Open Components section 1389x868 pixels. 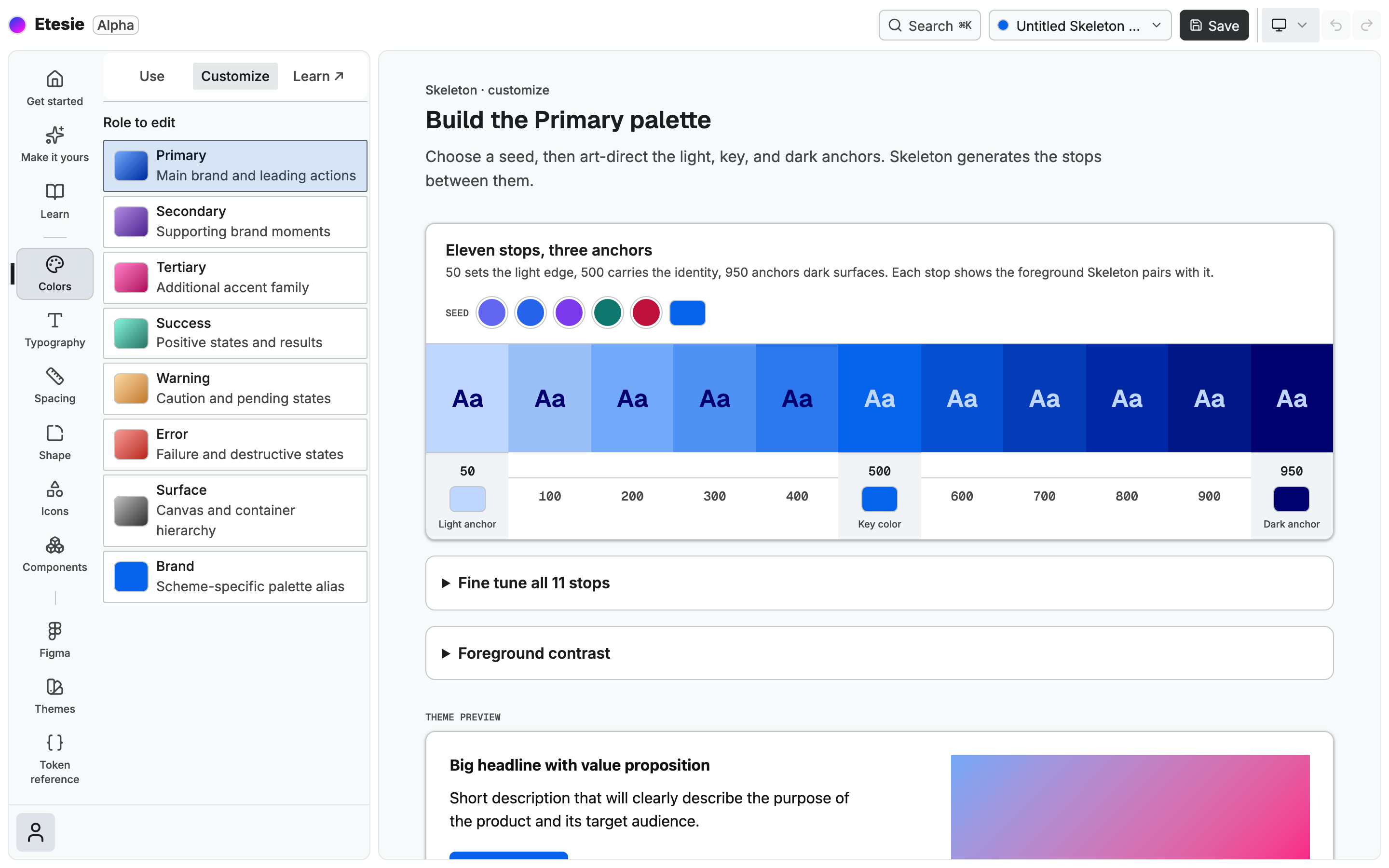click(54, 554)
